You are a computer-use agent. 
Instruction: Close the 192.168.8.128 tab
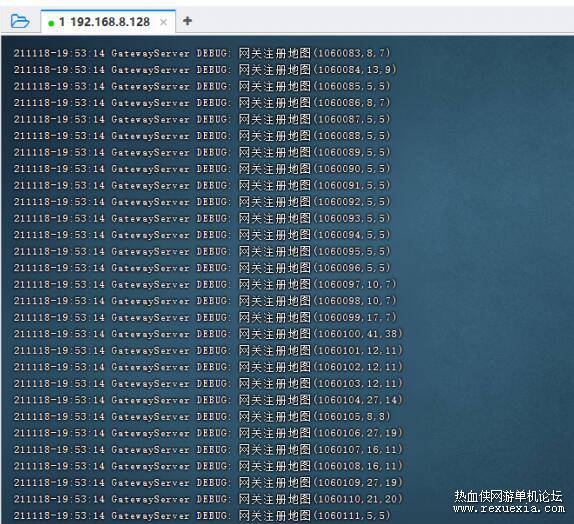[163, 22]
